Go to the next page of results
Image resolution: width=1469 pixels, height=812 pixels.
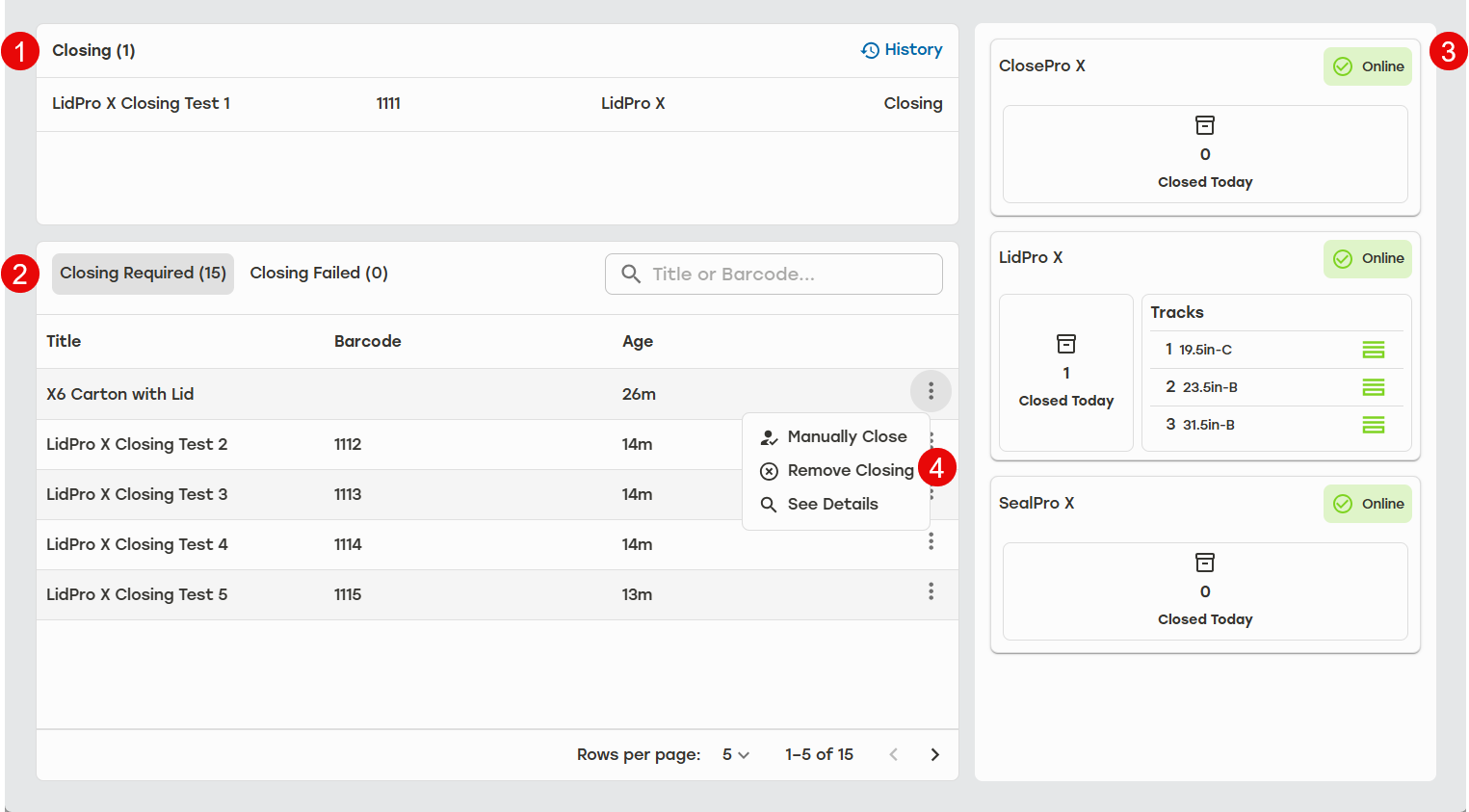point(934,755)
